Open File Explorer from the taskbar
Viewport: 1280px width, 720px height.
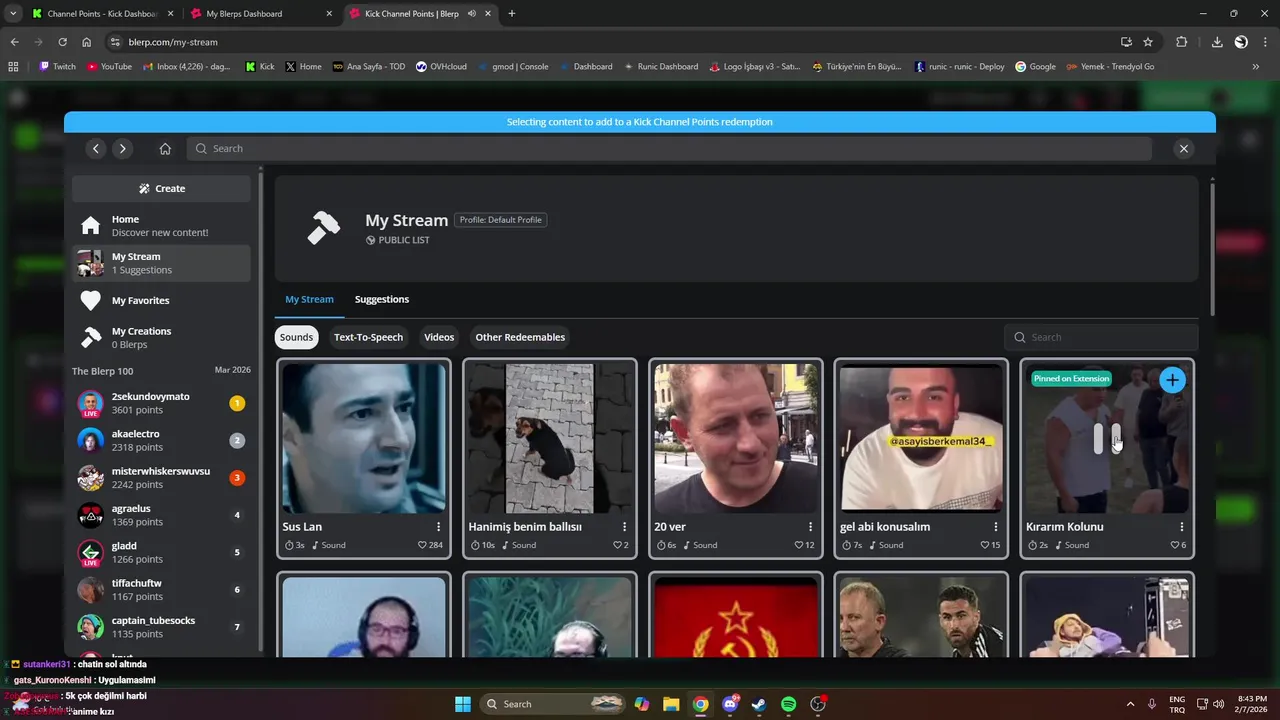click(x=671, y=704)
